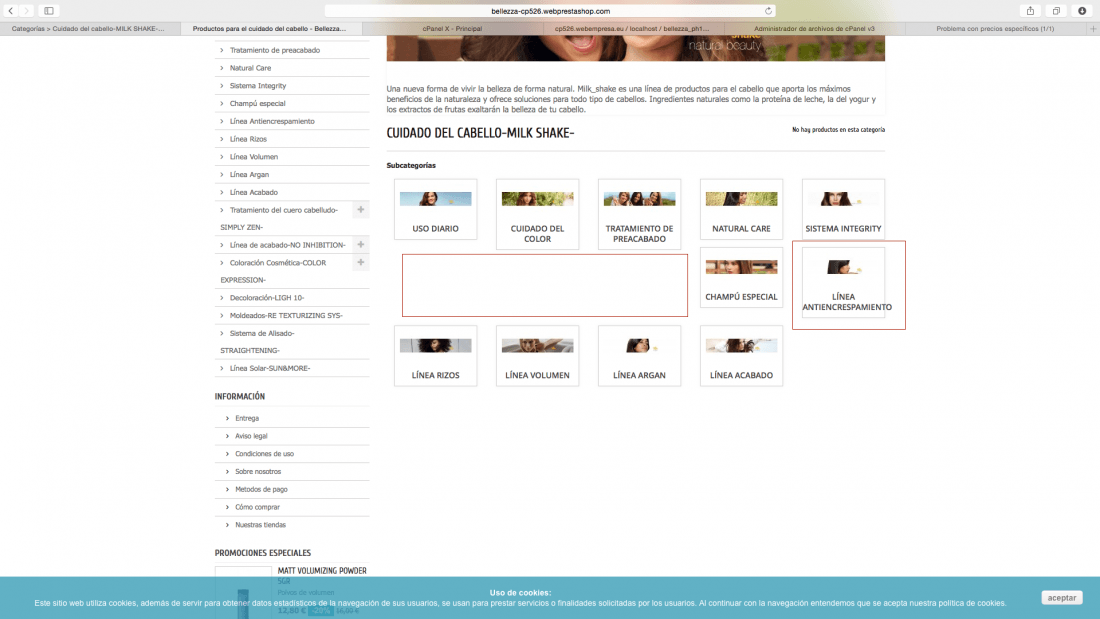1100x619 pixels.
Task: Show all tabs with the tab overview icon
Action: 1056,11
